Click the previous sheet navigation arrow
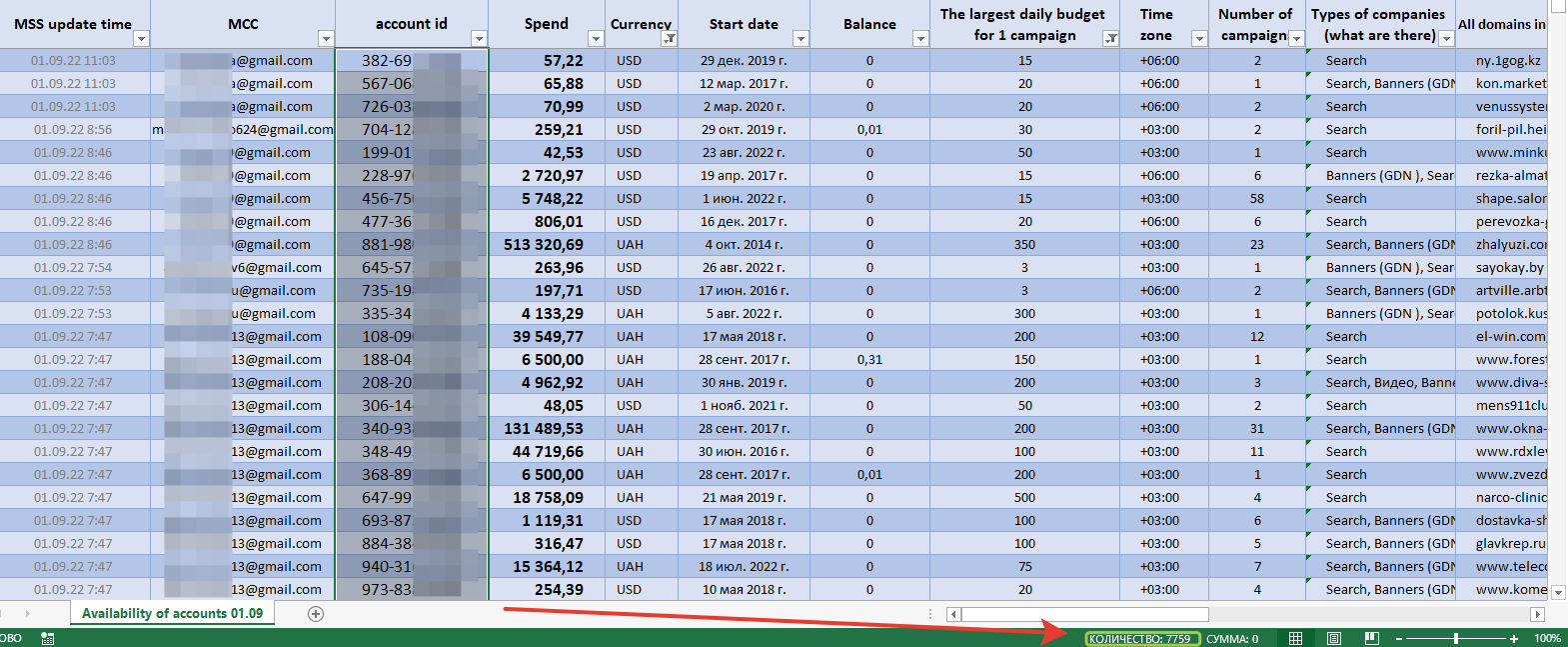 [8, 614]
